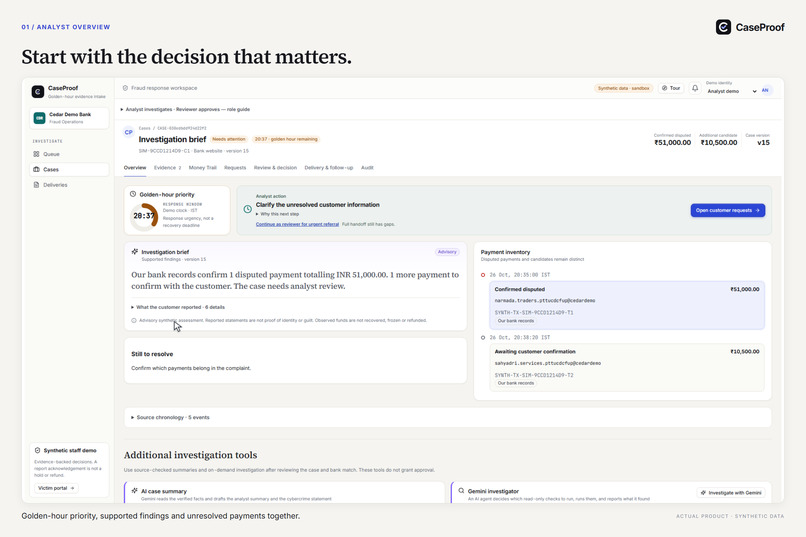Click the Needs attention status badge
The image size is (806, 537).
(x=229, y=139)
